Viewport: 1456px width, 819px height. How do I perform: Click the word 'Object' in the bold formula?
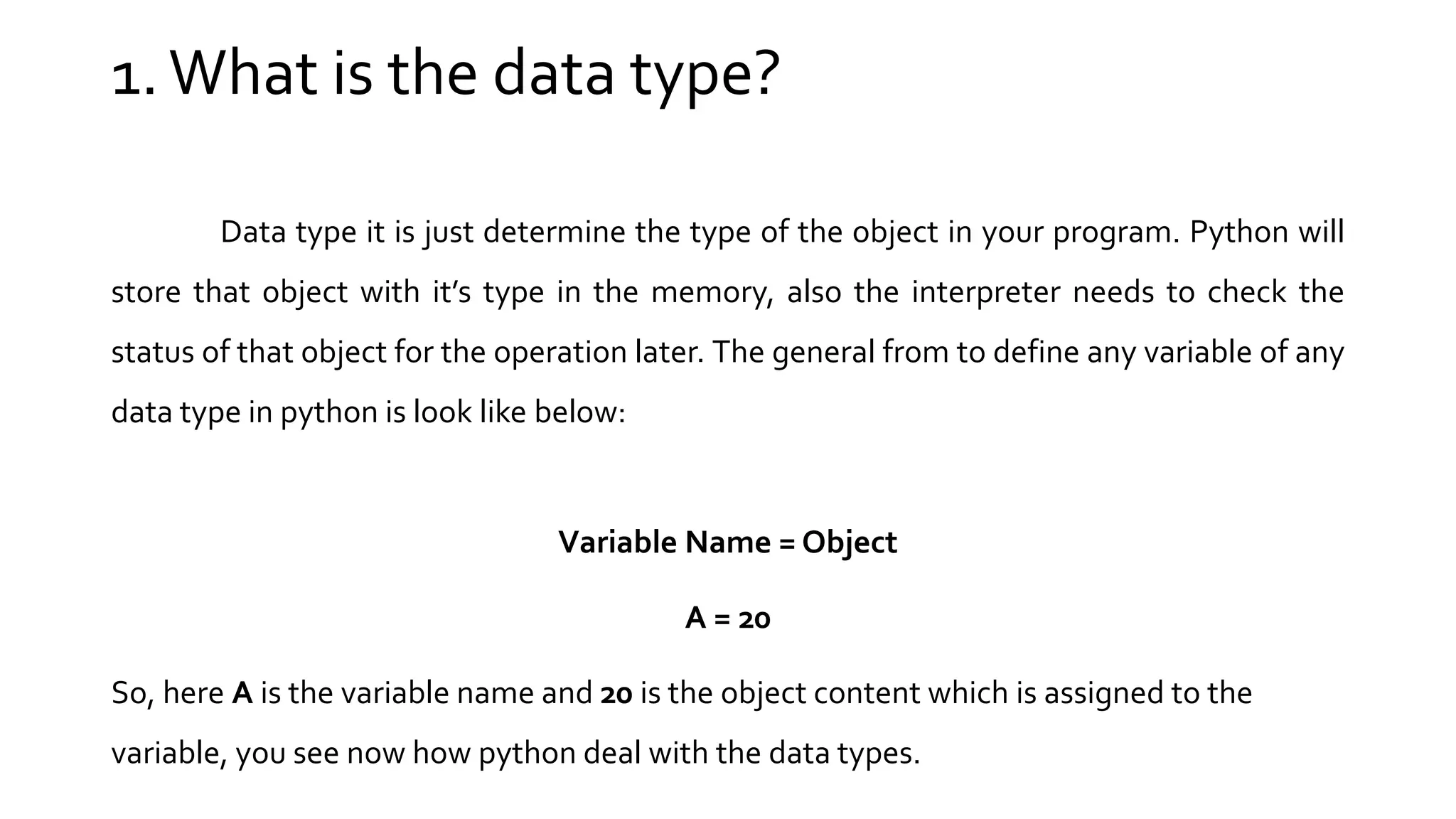click(850, 543)
